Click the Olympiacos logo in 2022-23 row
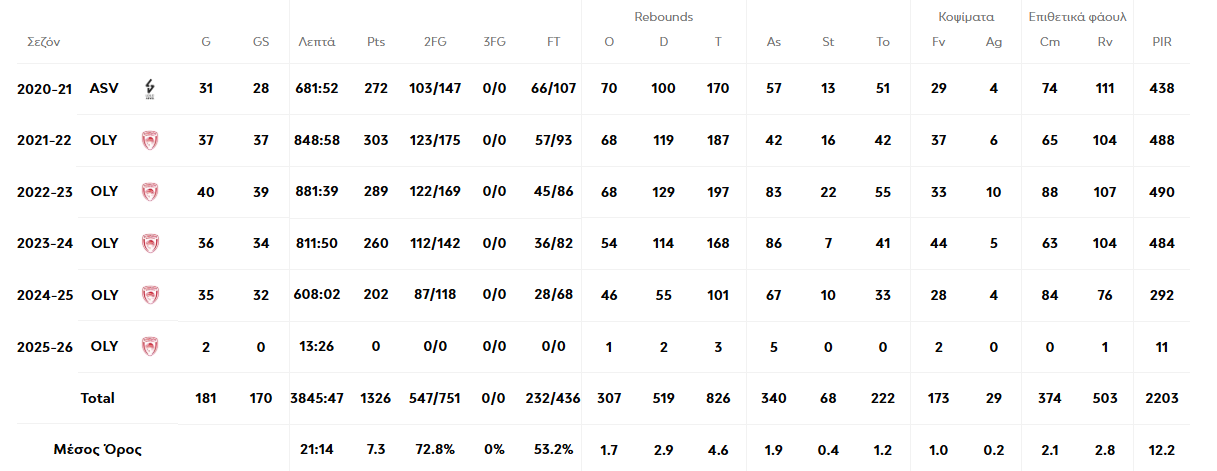Screen dimensions: 1217x471 pyautogui.click(x=150, y=192)
